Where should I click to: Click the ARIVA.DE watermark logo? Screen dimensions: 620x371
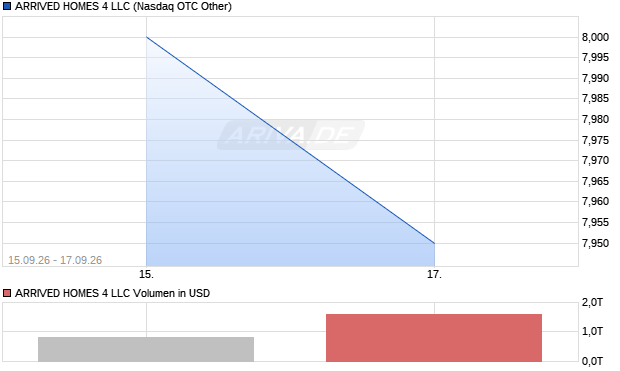[x=291, y=135]
